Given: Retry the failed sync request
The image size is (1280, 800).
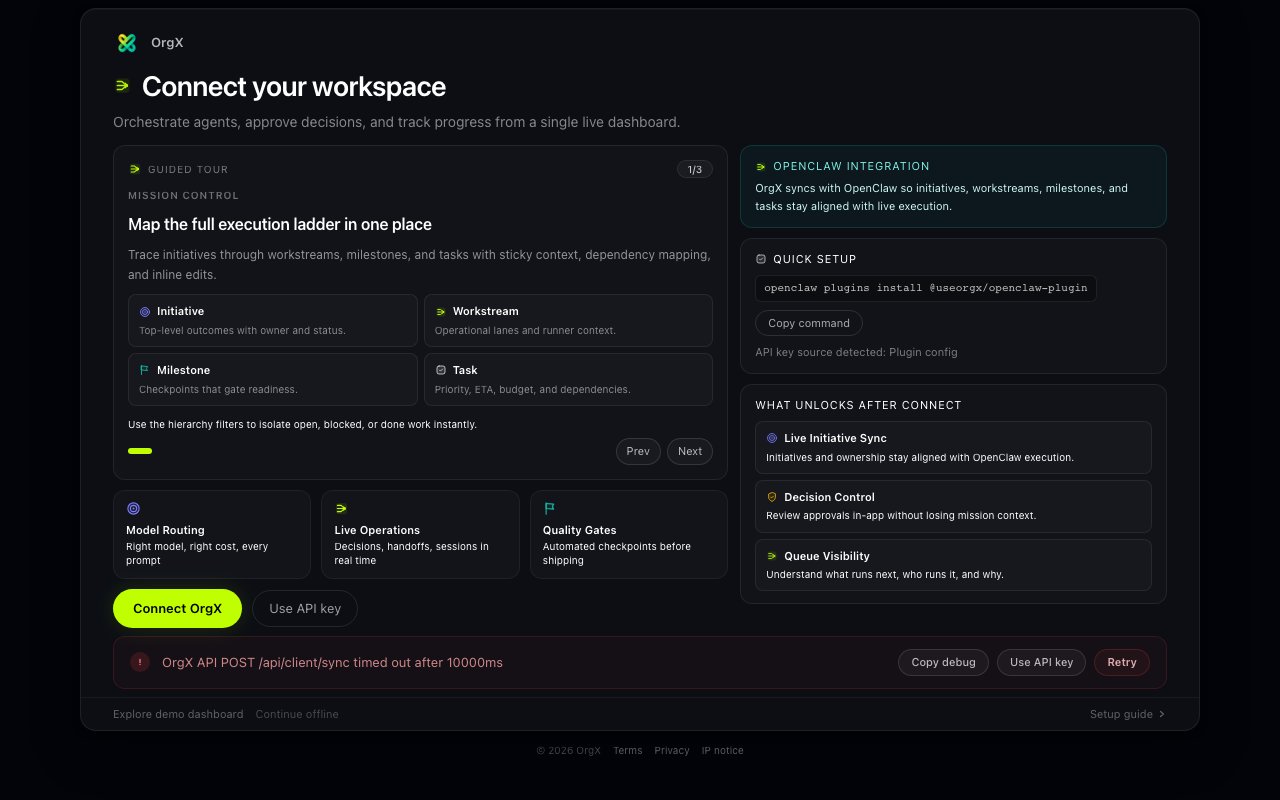Looking at the screenshot, I should [1122, 662].
